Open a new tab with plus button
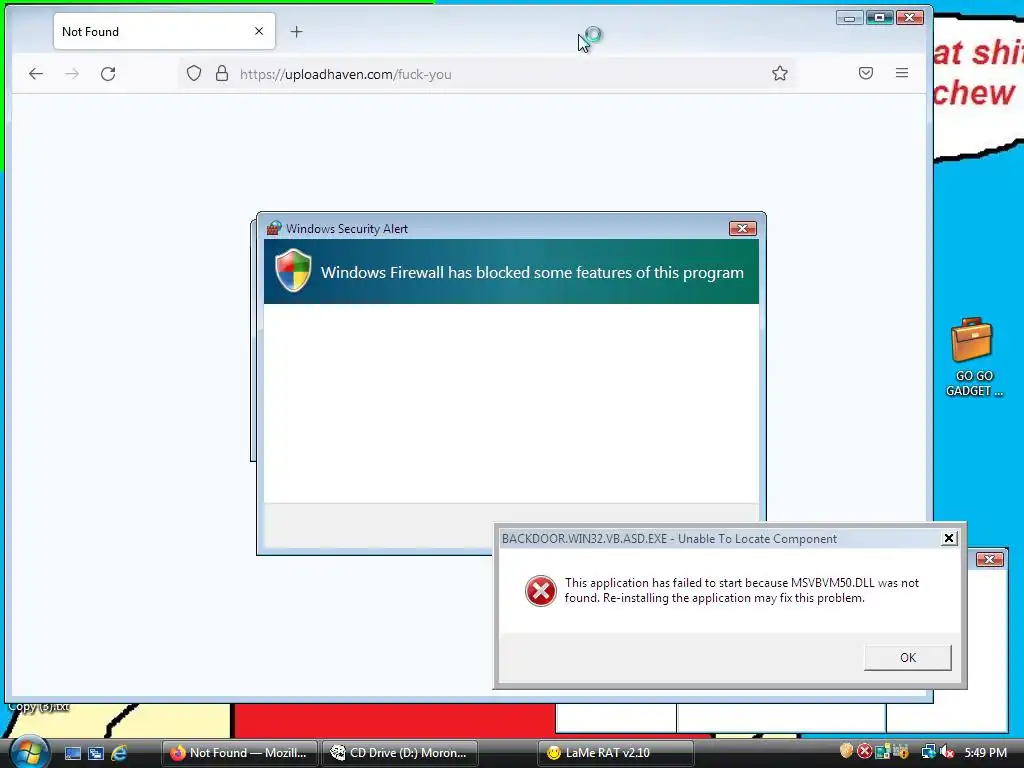The image size is (1024, 768). [x=296, y=31]
